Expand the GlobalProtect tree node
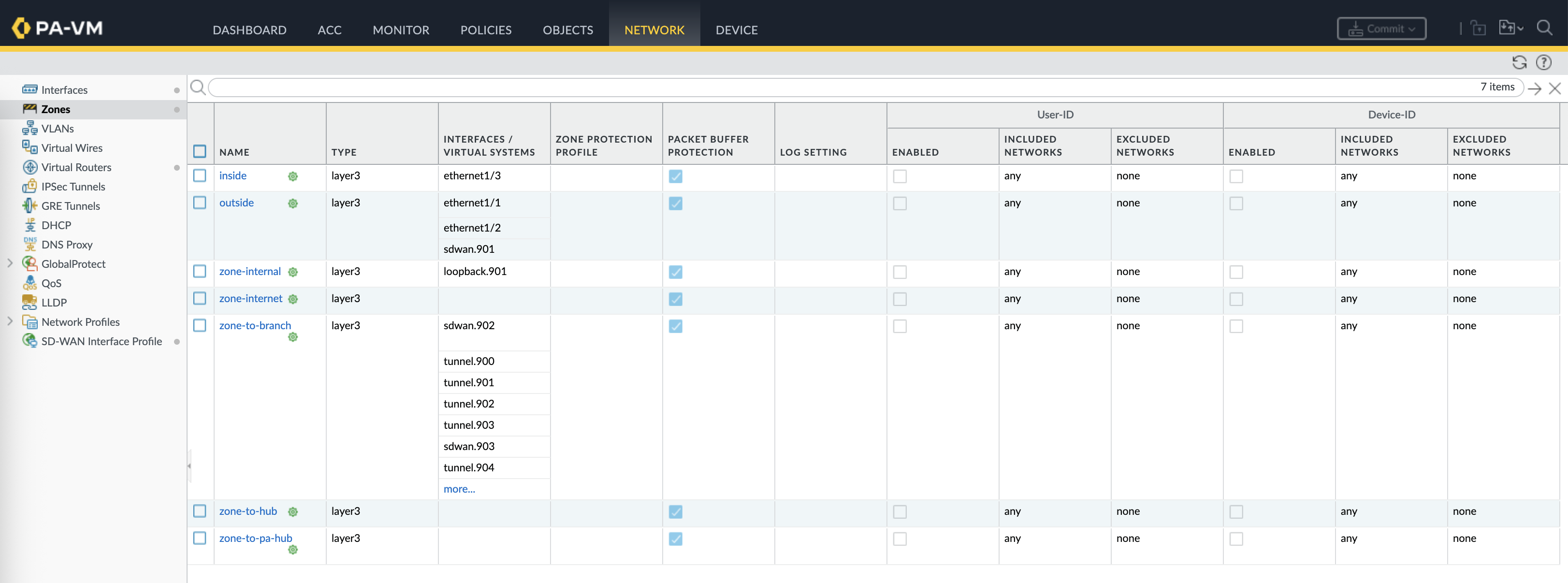The image size is (1568, 583). point(10,263)
